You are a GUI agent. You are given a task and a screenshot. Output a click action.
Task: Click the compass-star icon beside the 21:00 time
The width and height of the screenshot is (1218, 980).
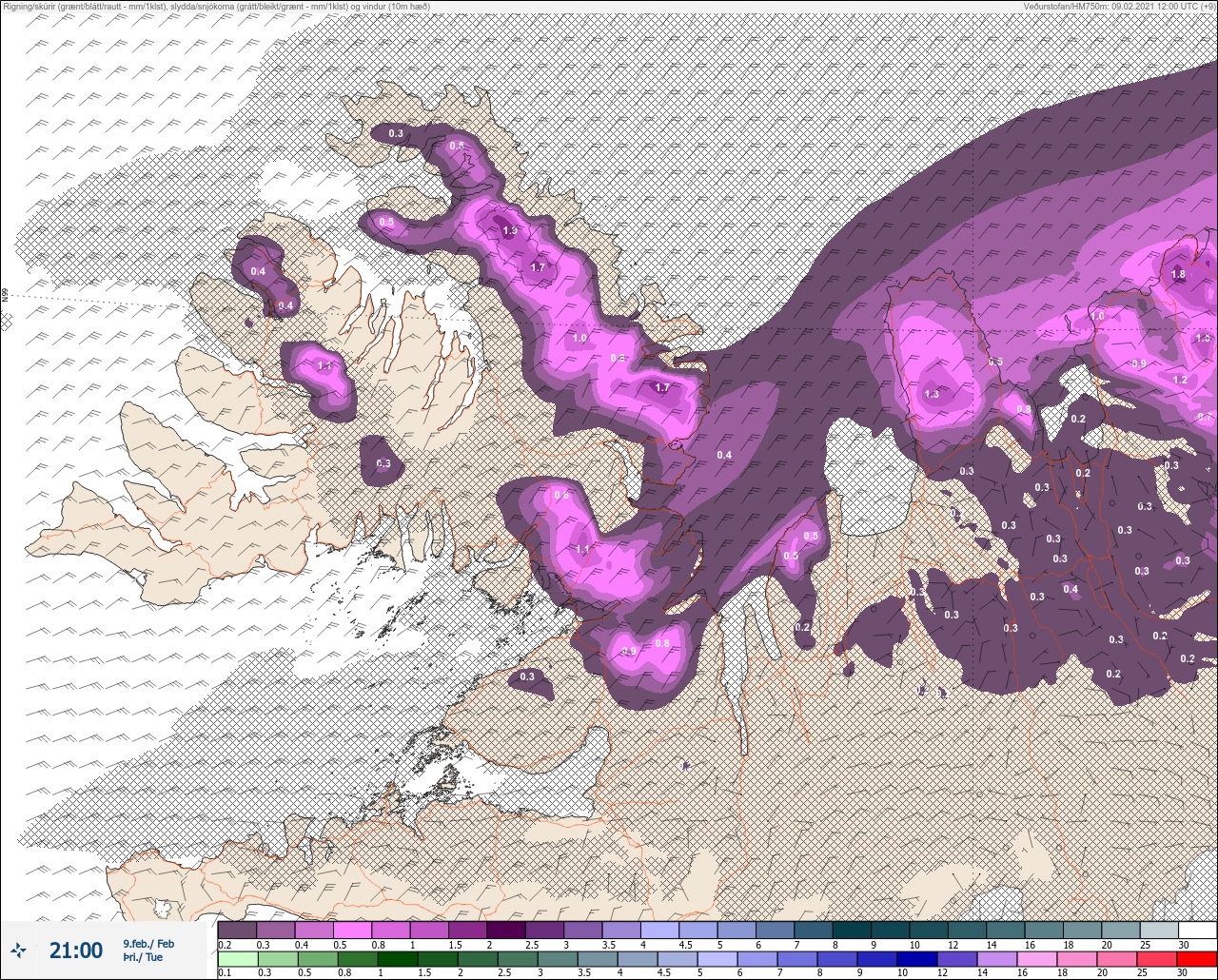[18, 950]
